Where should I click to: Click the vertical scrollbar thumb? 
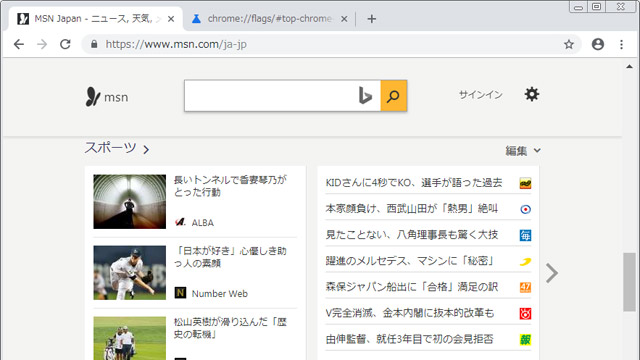coord(629,282)
